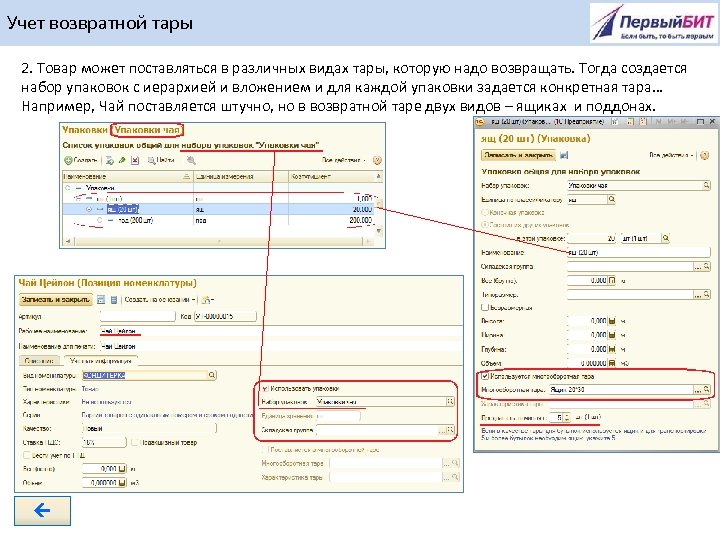This screenshot has height=540, width=720.
Task: Click the help icon in packaging list toolbar
Action: 377,160
